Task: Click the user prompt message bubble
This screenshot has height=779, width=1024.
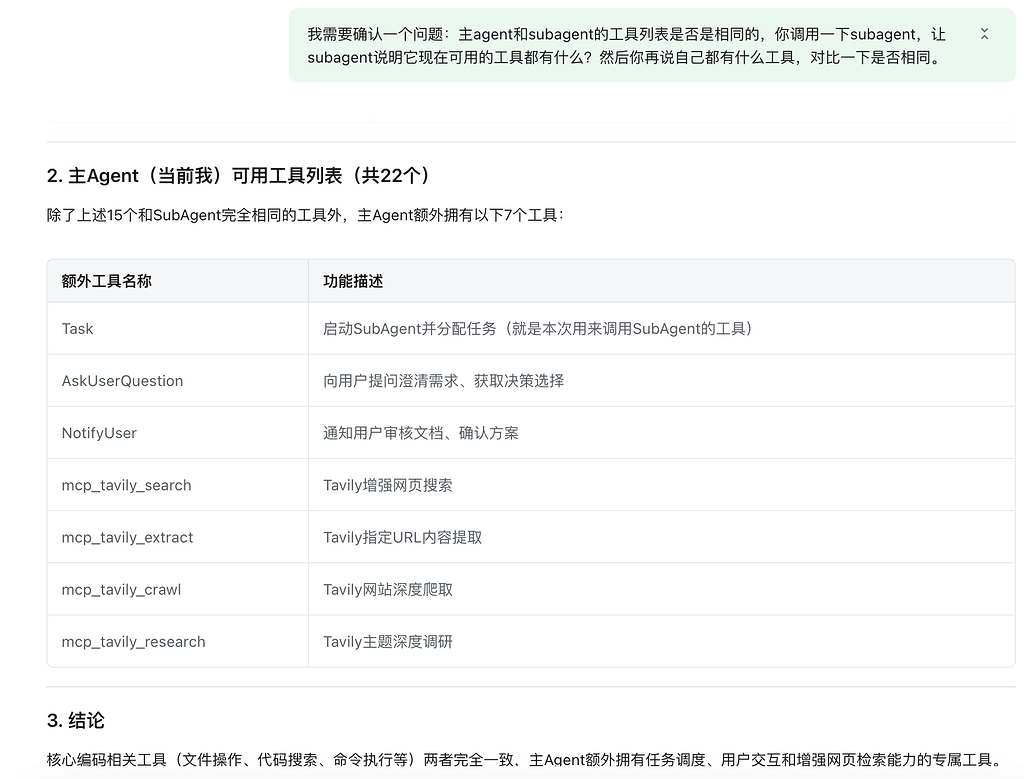Action: pos(652,46)
